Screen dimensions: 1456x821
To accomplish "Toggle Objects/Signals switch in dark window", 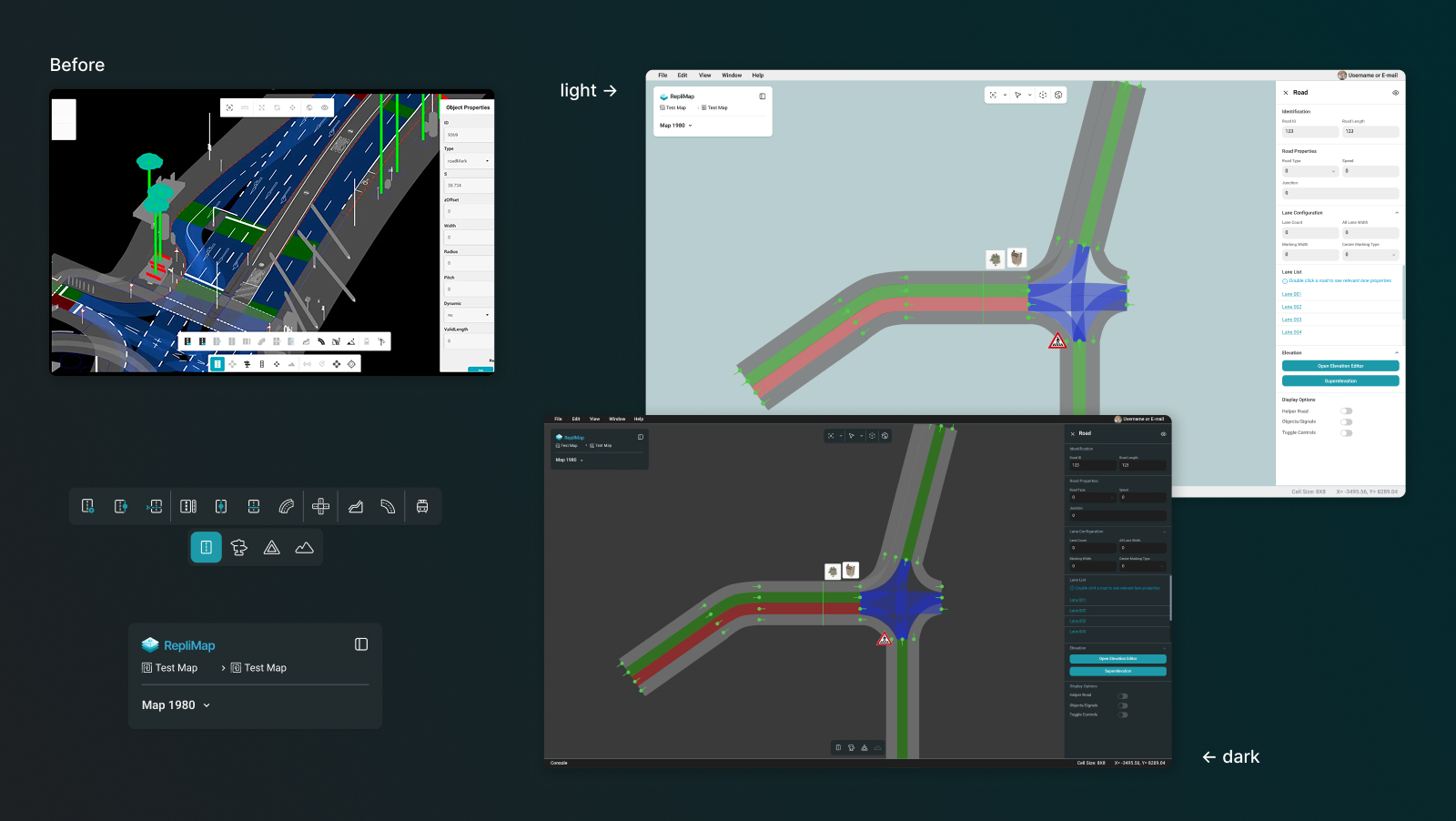I will (1123, 705).
